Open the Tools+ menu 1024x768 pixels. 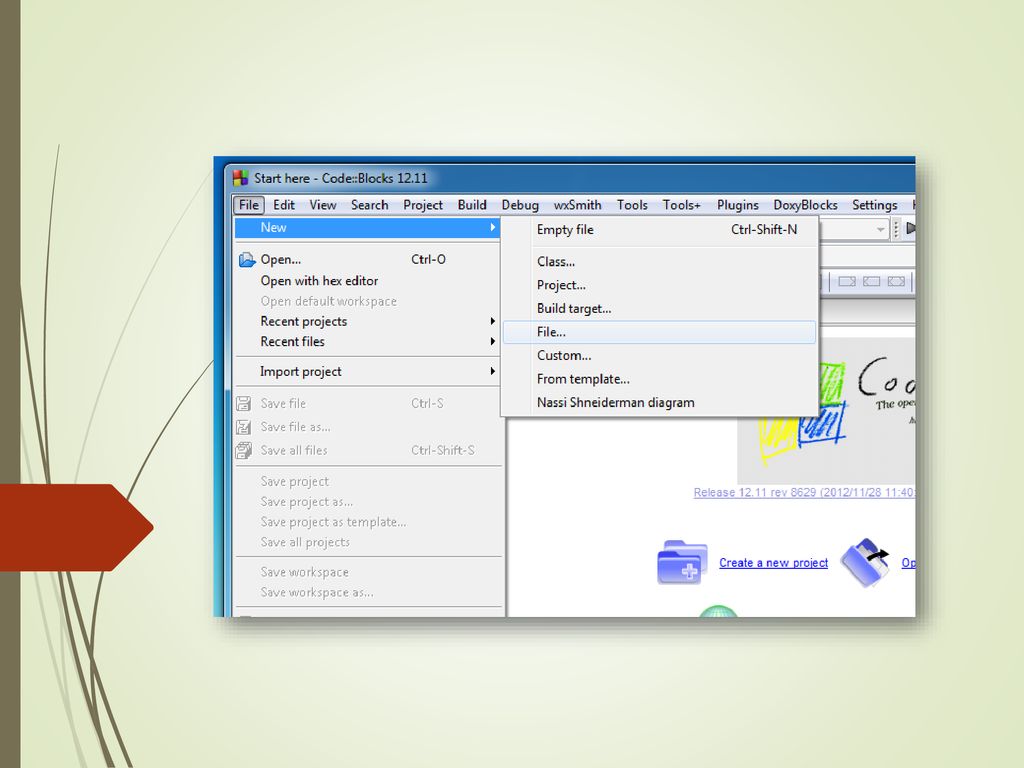click(x=681, y=205)
